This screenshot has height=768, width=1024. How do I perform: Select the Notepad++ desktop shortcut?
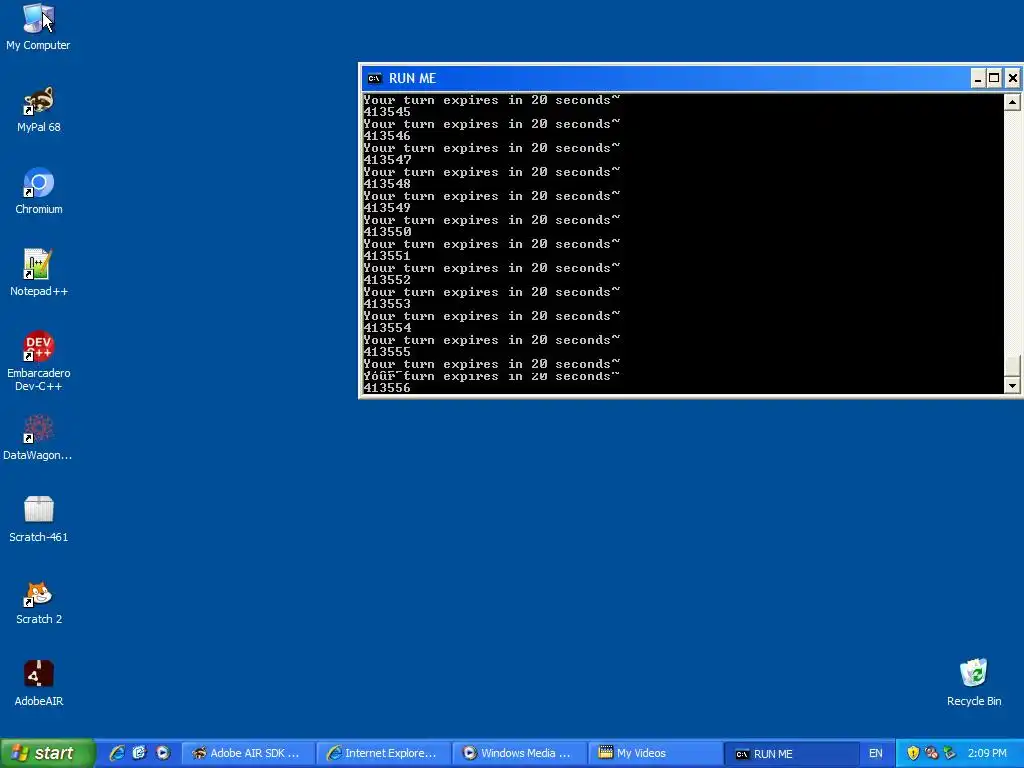(39, 273)
